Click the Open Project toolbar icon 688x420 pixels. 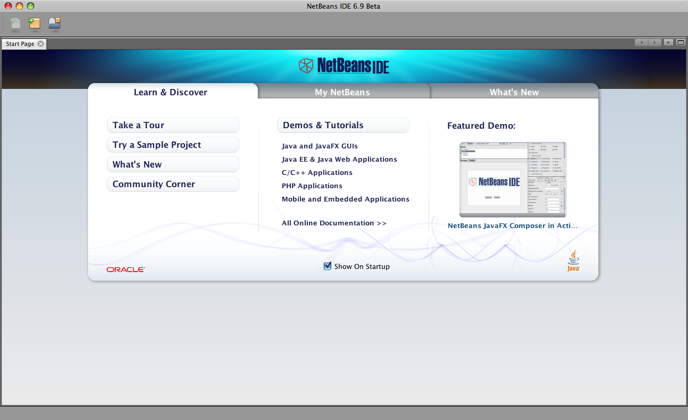click(54, 24)
